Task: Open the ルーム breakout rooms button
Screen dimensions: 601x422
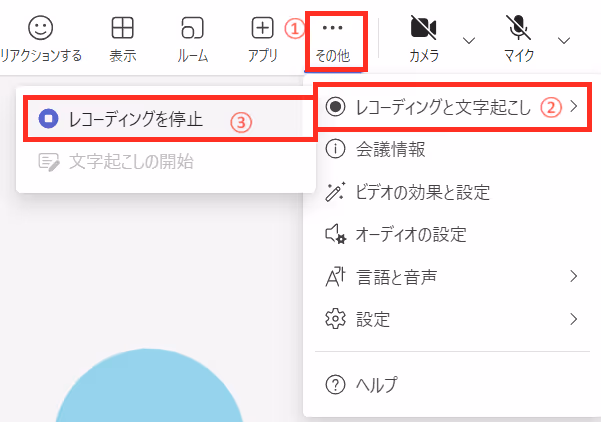Action: click(192, 39)
